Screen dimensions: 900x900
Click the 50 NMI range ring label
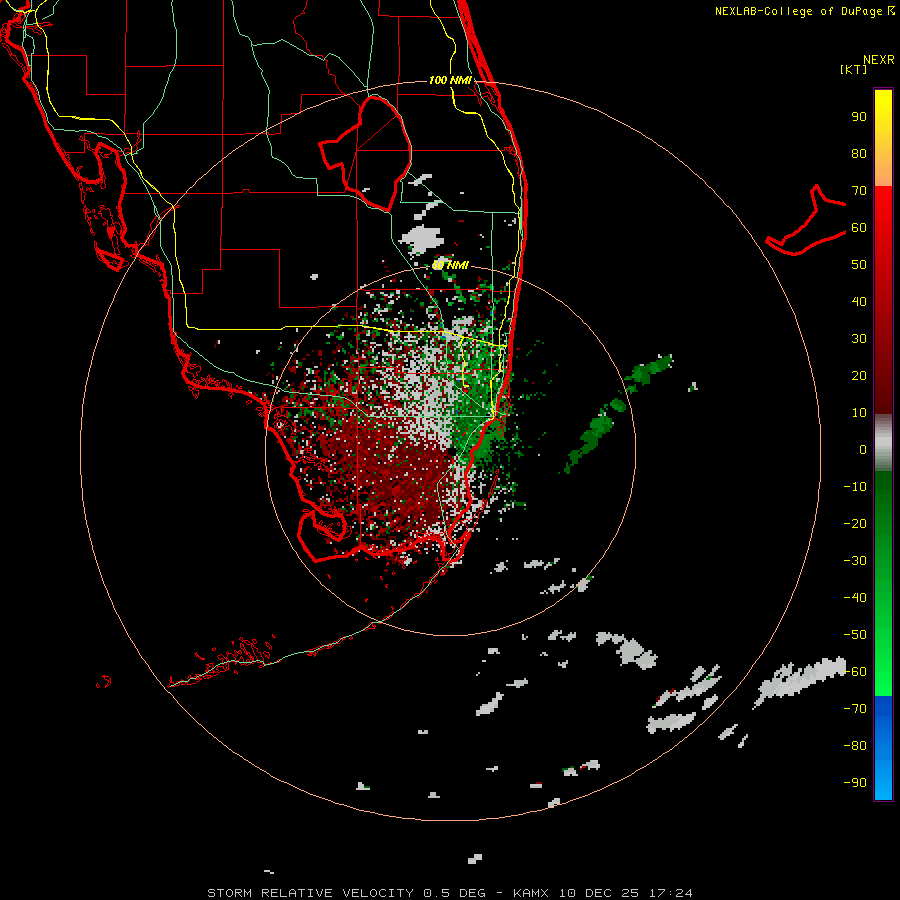(x=451, y=265)
